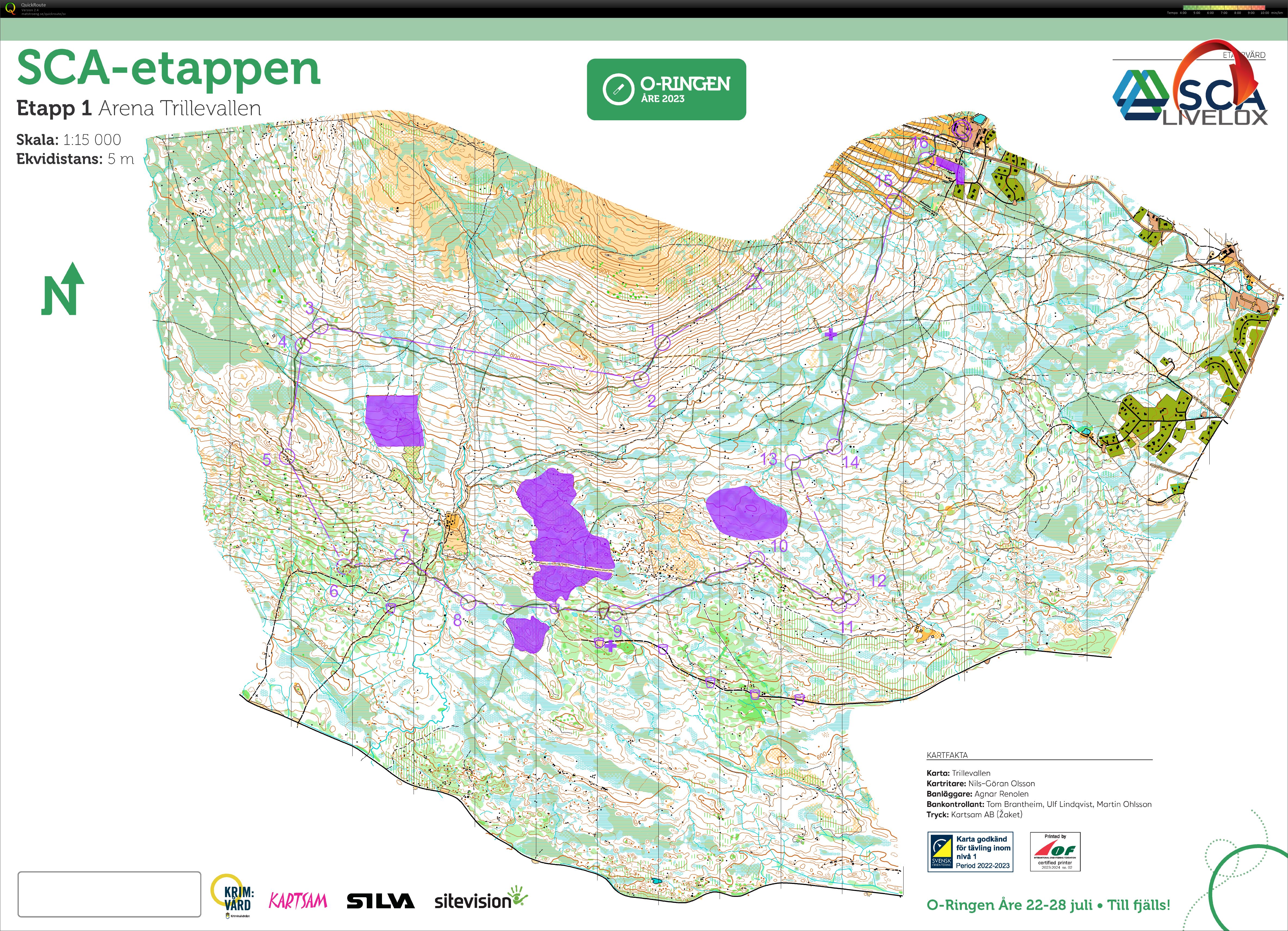Click the '4:00' tempo label
This screenshot has width=1288, height=931.
click(1183, 13)
